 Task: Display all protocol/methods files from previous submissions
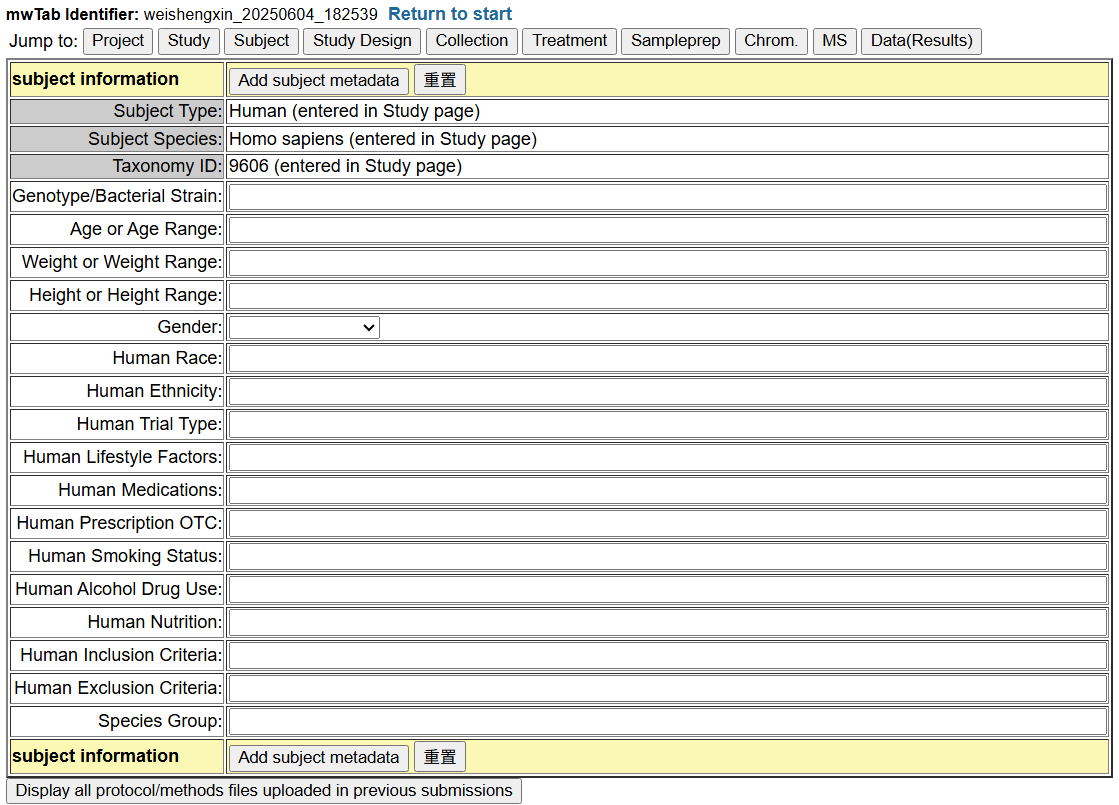[x=264, y=791]
